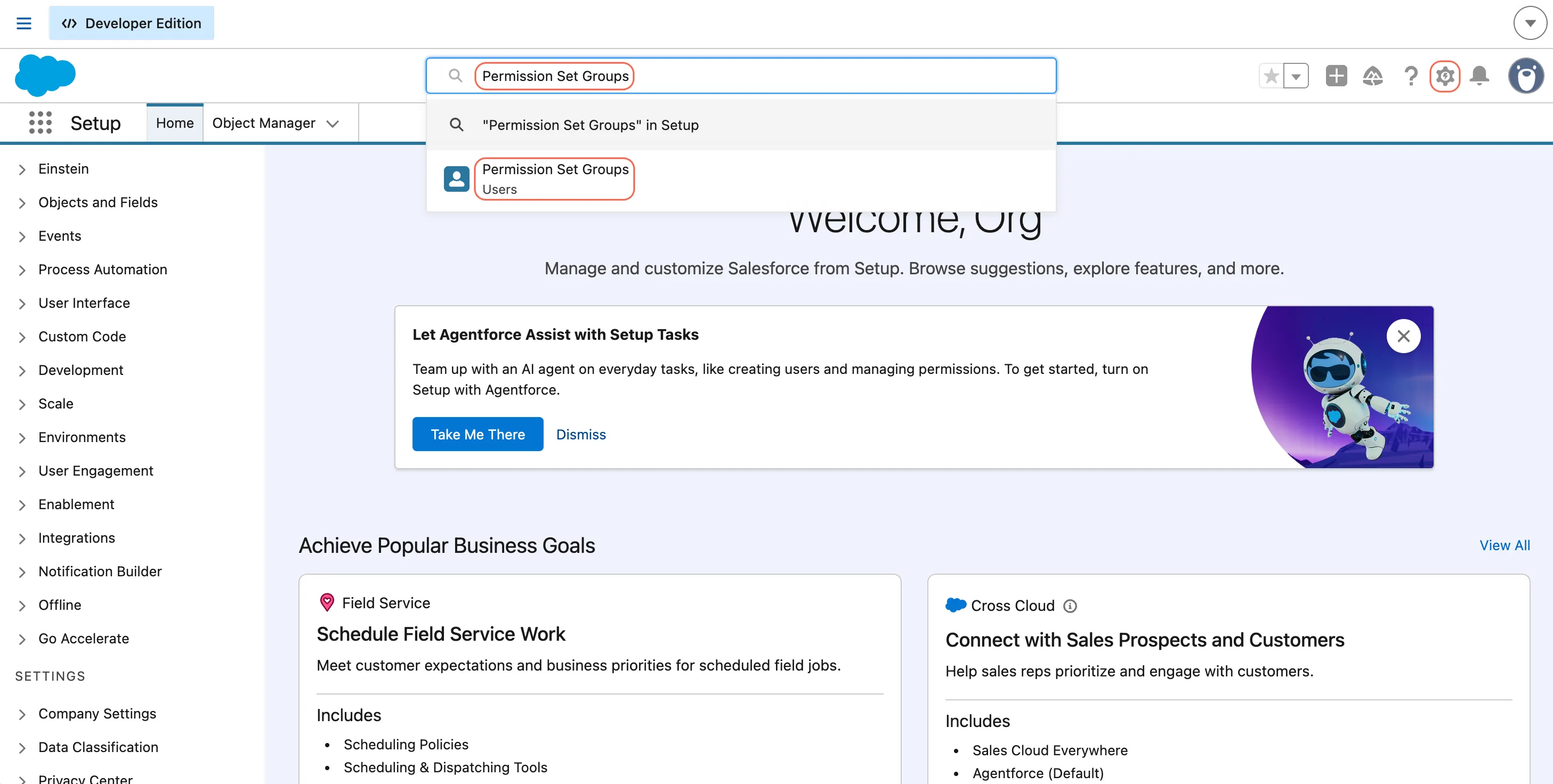The image size is (1553, 784).
Task: Click the Scheduling Policies list item
Action: point(406,744)
